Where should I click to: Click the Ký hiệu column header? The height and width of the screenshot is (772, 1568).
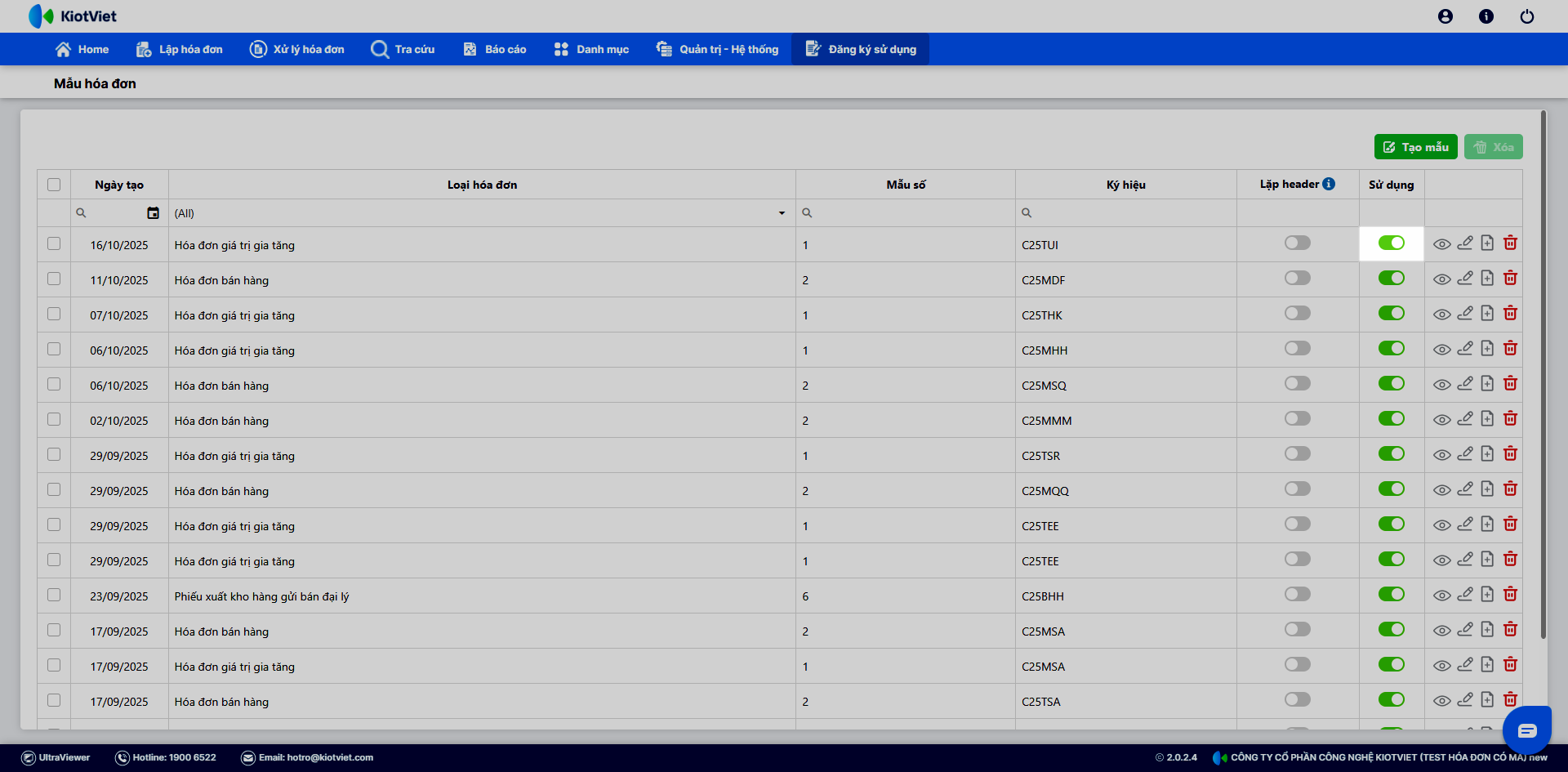pyautogui.click(x=1126, y=185)
